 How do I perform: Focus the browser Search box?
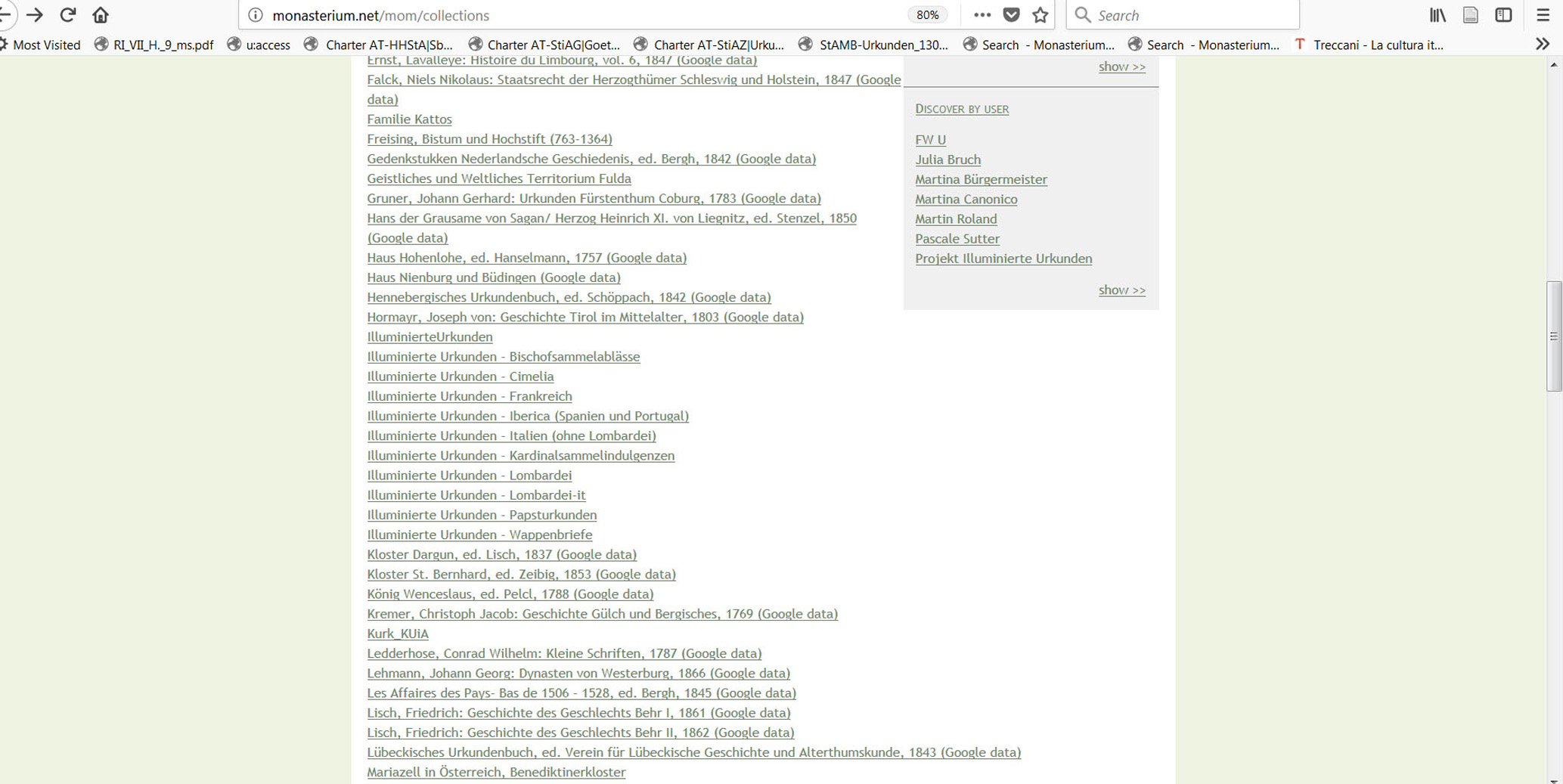point(1183,15)
